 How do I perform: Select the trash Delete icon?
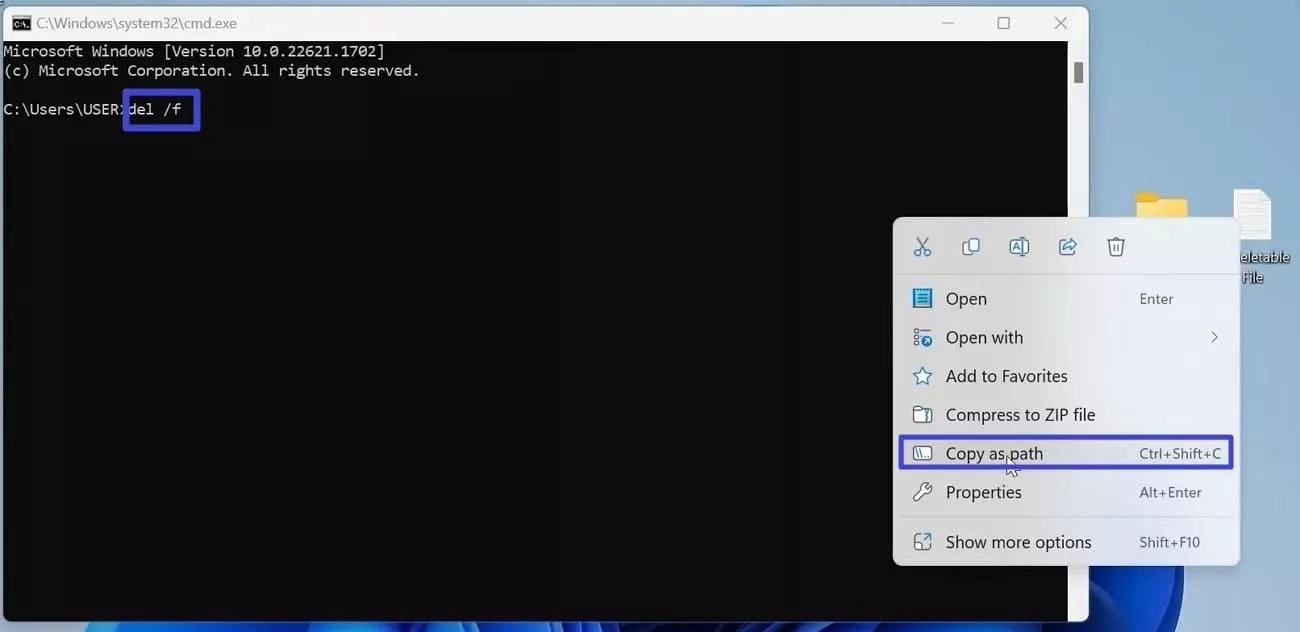tap(1114, 246)
